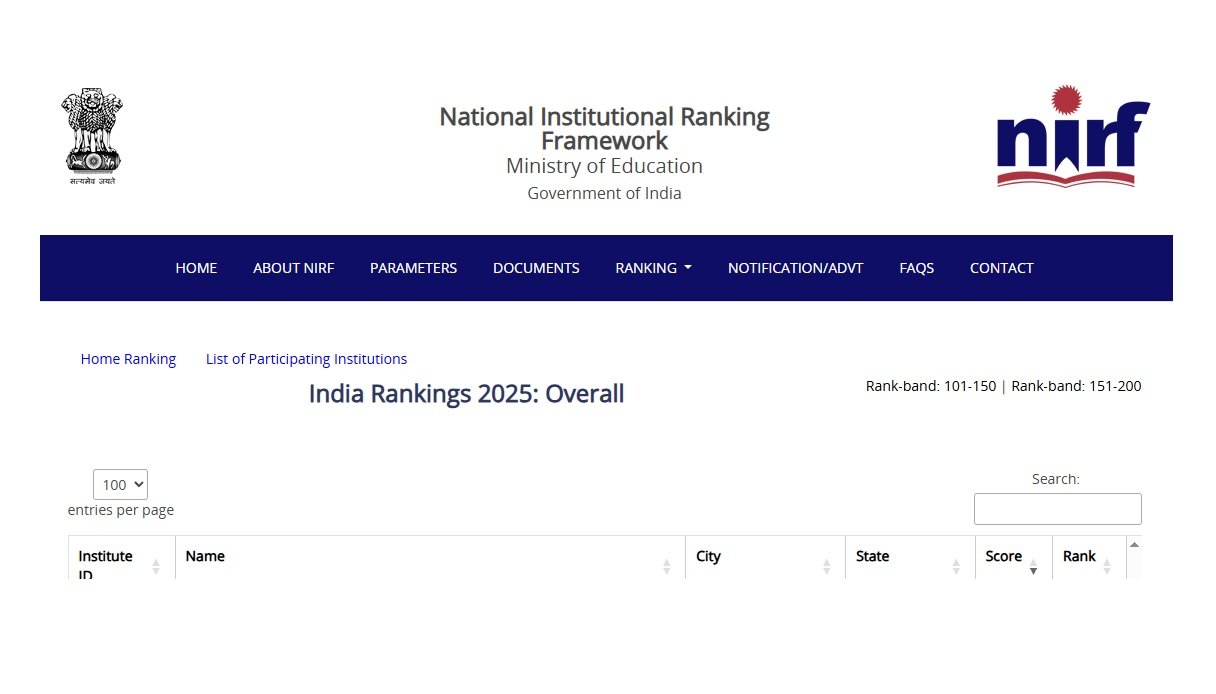Screen dimensions: 1216x694
Task: Open List of Participating Institutions link
Action: coord(306,358)
